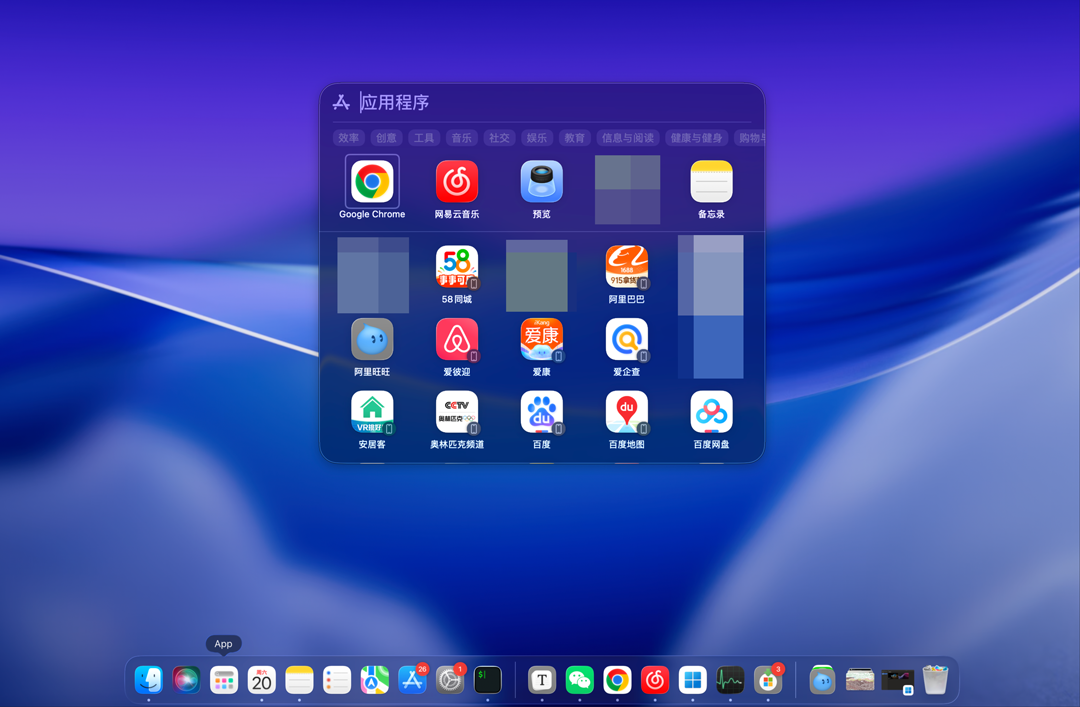
Task: Filter apps by 娱乐 category
Action: click(537, 138)
